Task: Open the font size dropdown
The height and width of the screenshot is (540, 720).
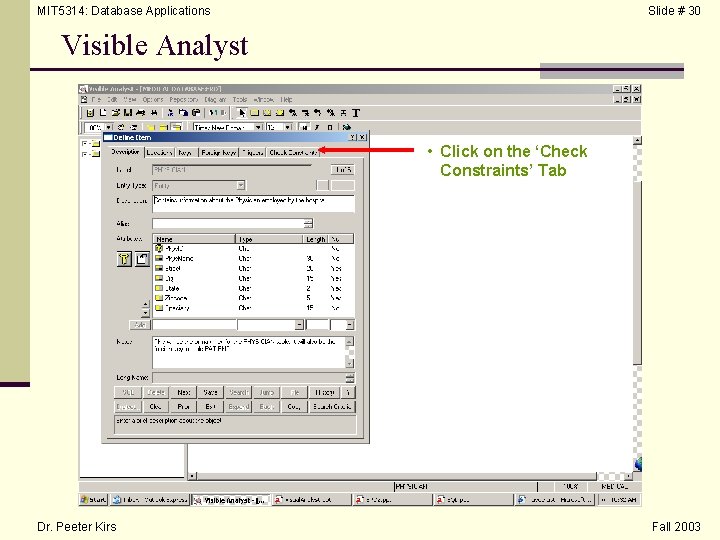Action: [288, 127]
